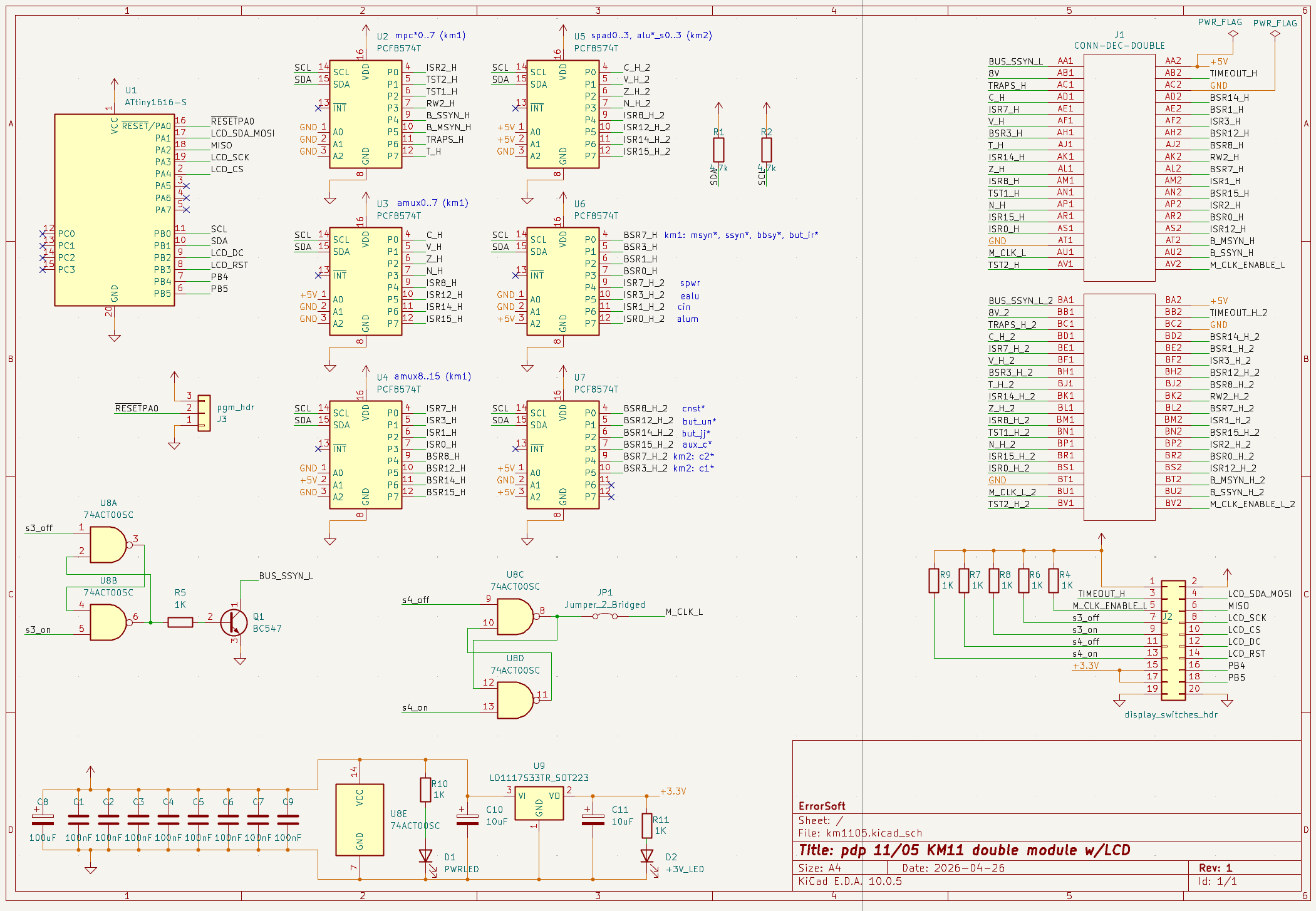Click the U7 PCF8574T chip body
The image size is (1316, 911).
[x=563, y=455]
